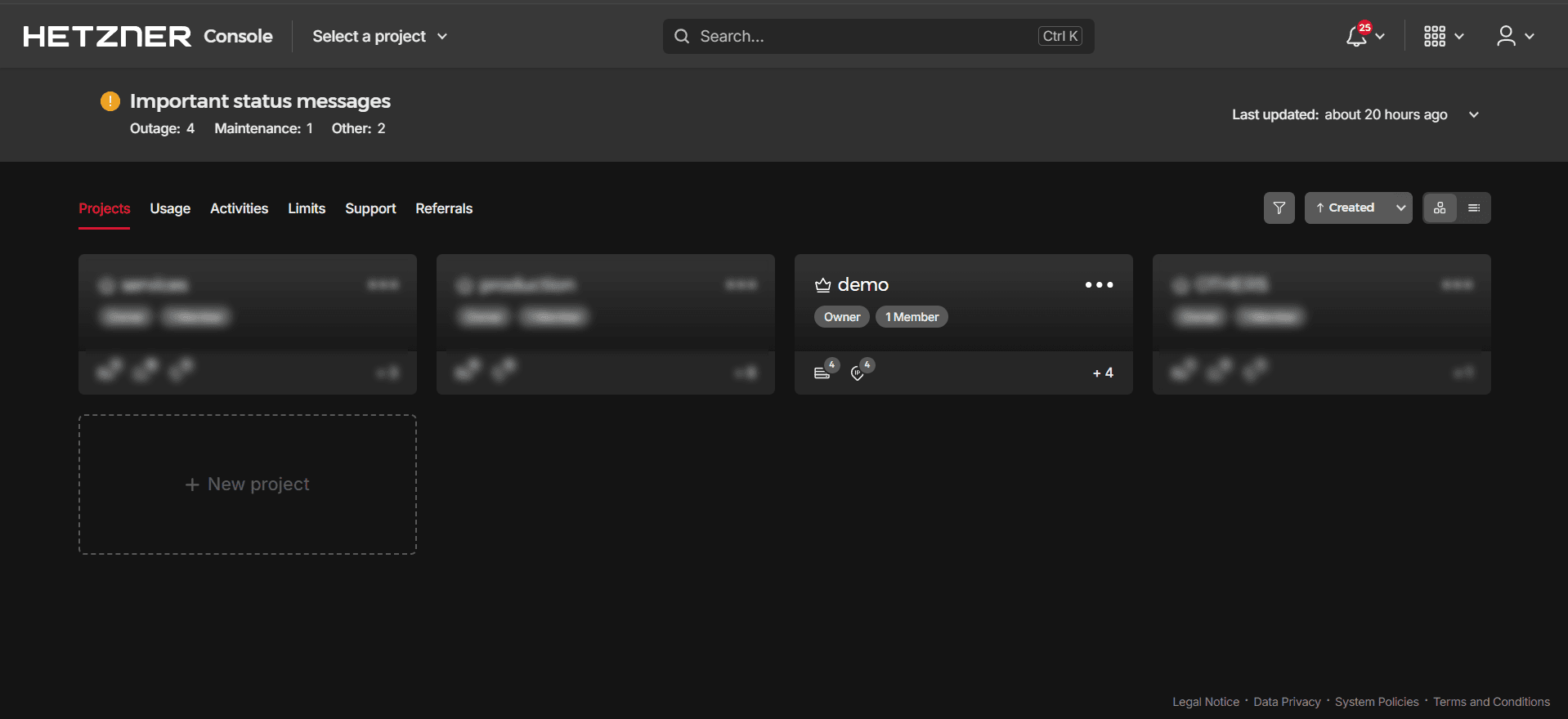The width and height of the screenshot is (1568, 719).
Task: Click the Last updated timestamp text
Action: click(1340, 114)
